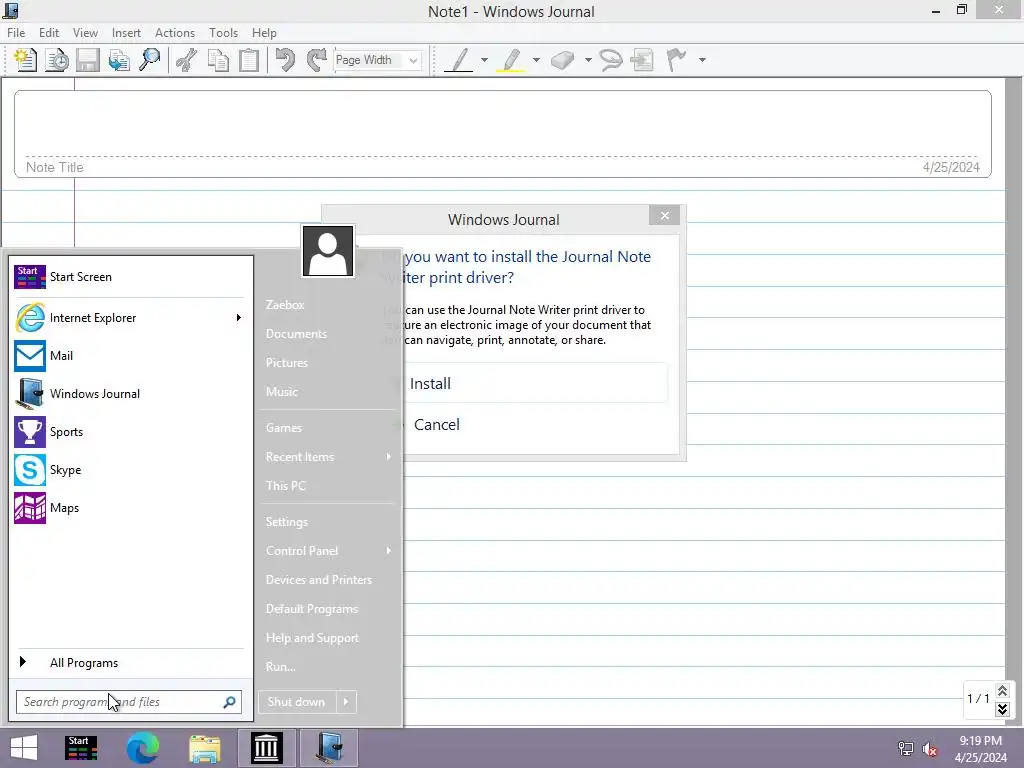The height and width of the screenshot is (768, 1024).
Task: Select the Lasso selection tool
Action: pos(611,60)
